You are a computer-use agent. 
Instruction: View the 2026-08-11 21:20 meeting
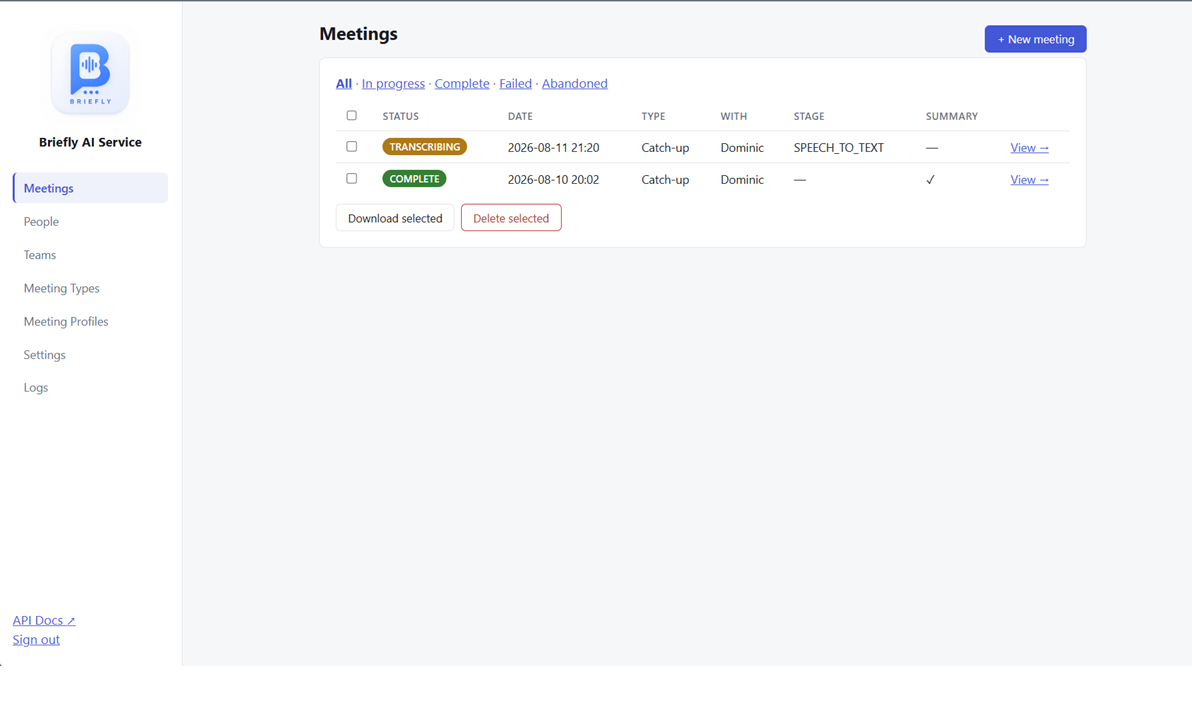point(1029,147)
